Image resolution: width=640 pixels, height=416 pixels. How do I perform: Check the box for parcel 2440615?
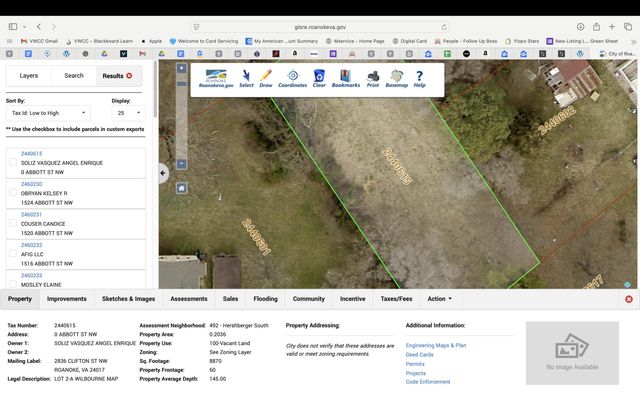[13, 162]
